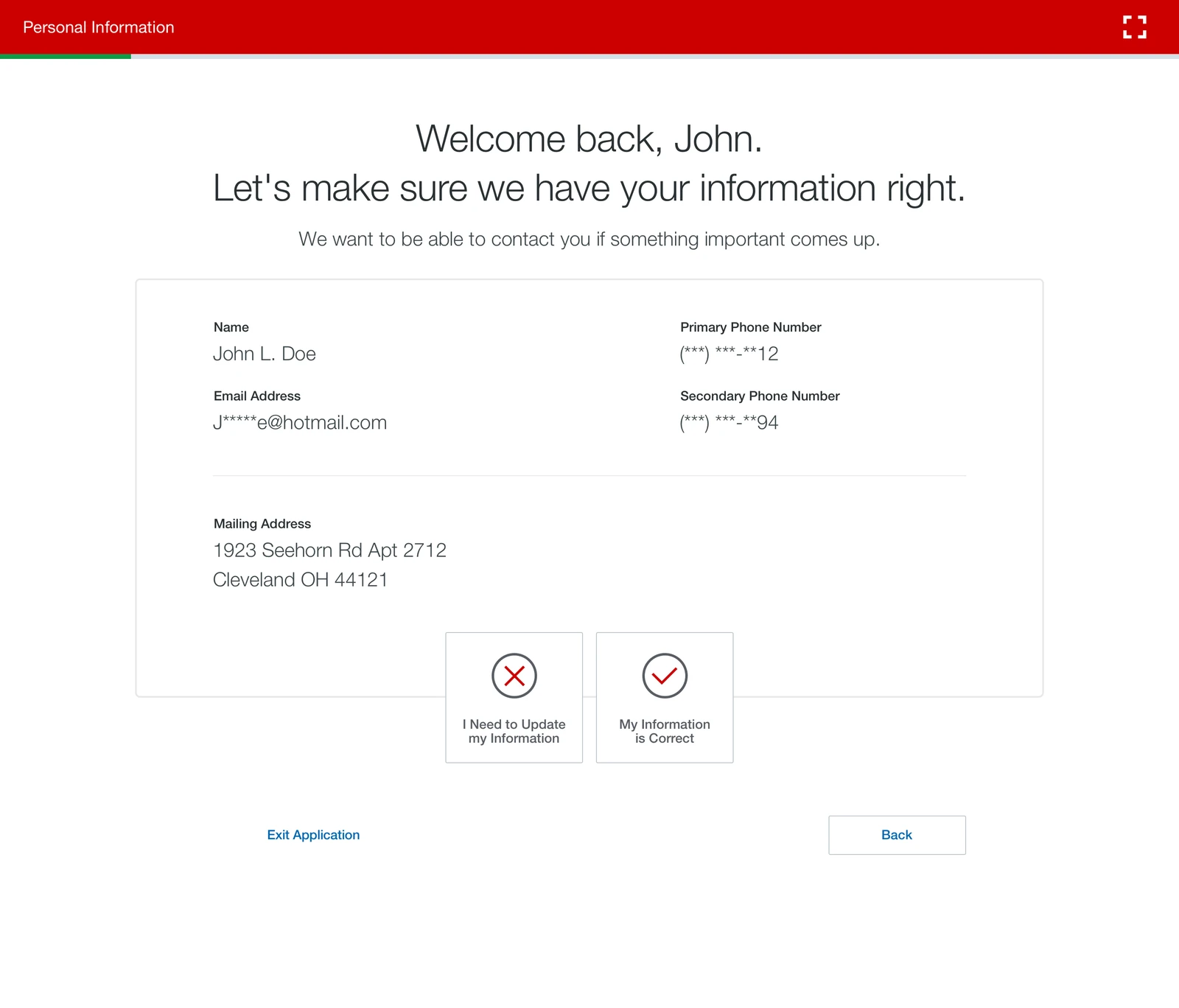Viewport: 1179px width, 1008px height.
Task: Click the red X circle icon
Action: click(x=514, y=676)
